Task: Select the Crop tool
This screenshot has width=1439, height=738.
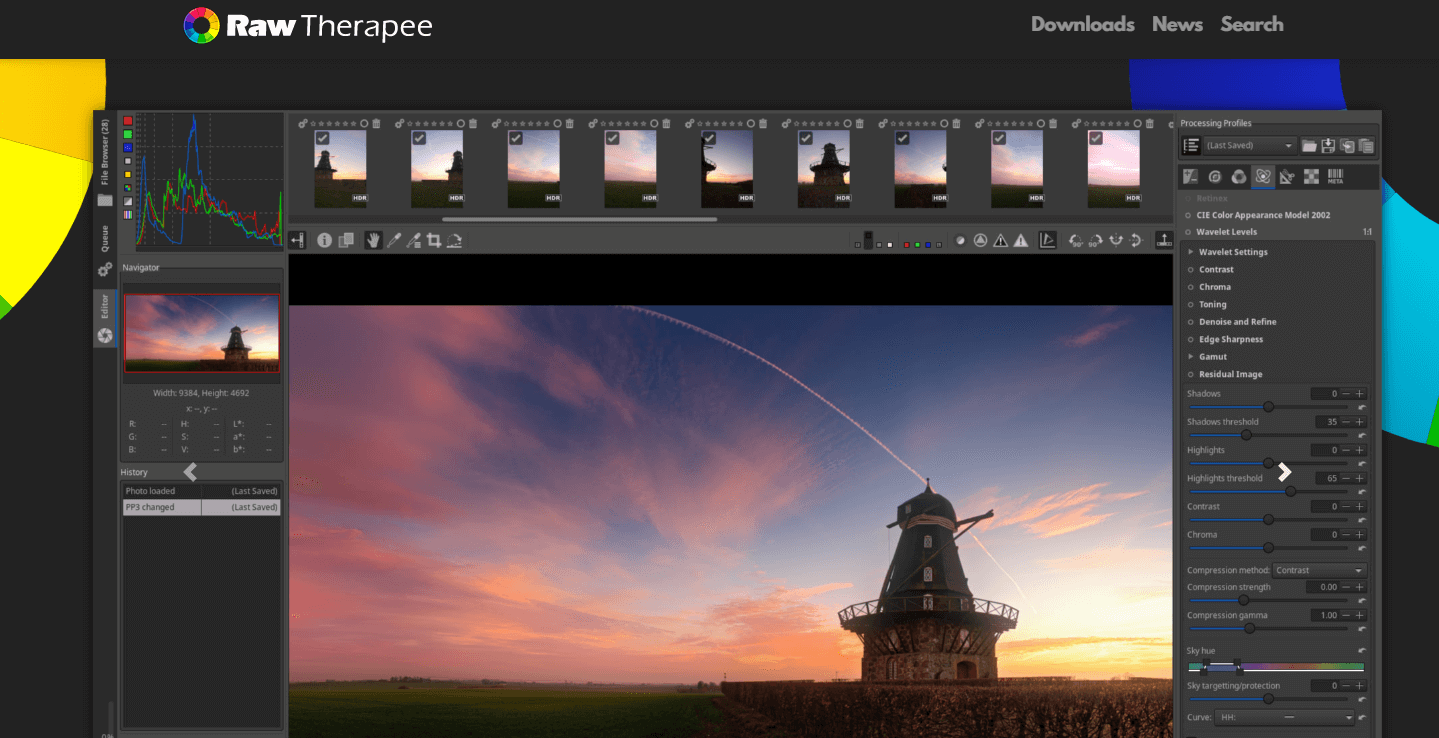Action: point(433,240)
